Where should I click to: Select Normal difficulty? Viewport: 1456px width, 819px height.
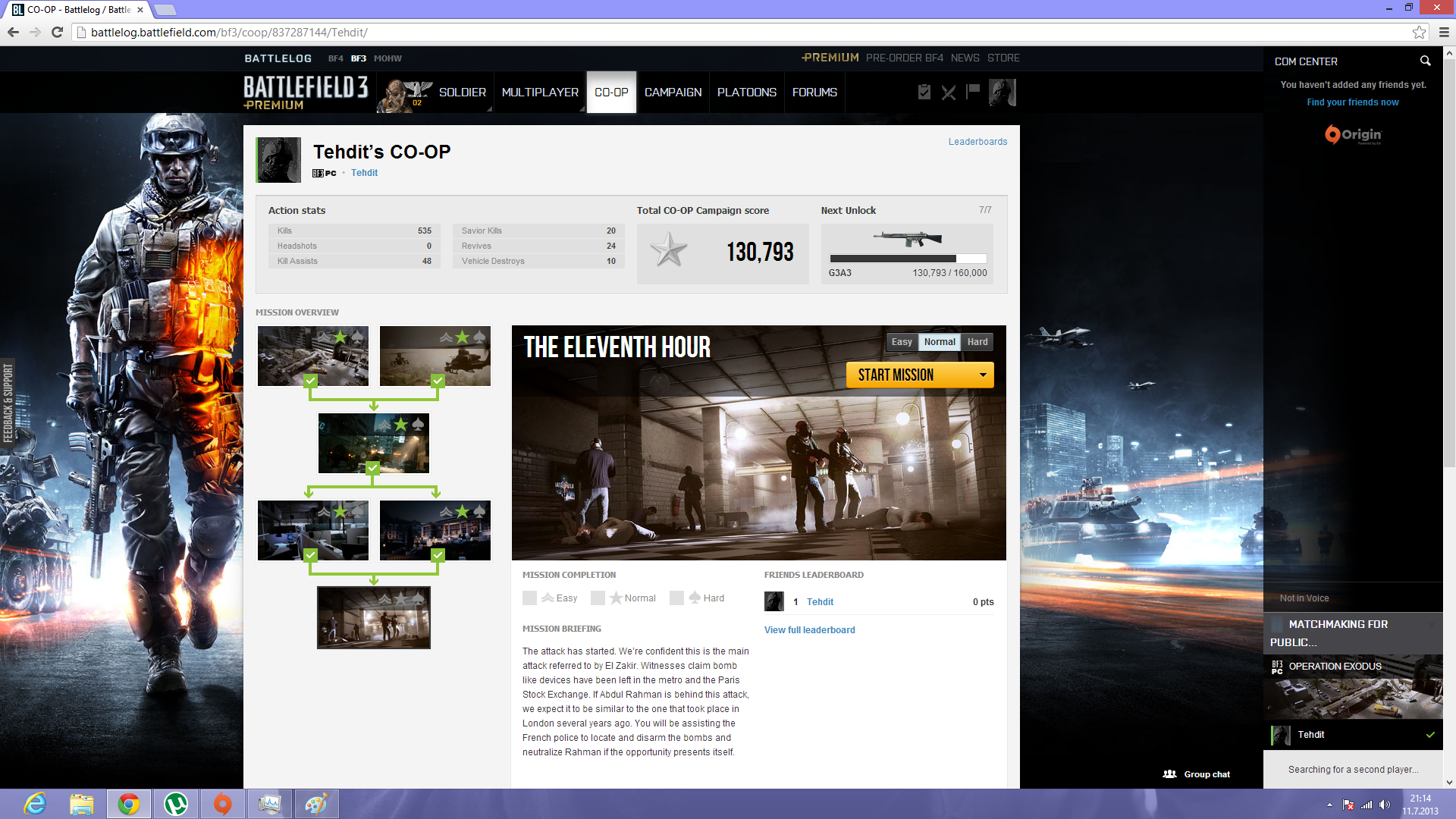940,342
